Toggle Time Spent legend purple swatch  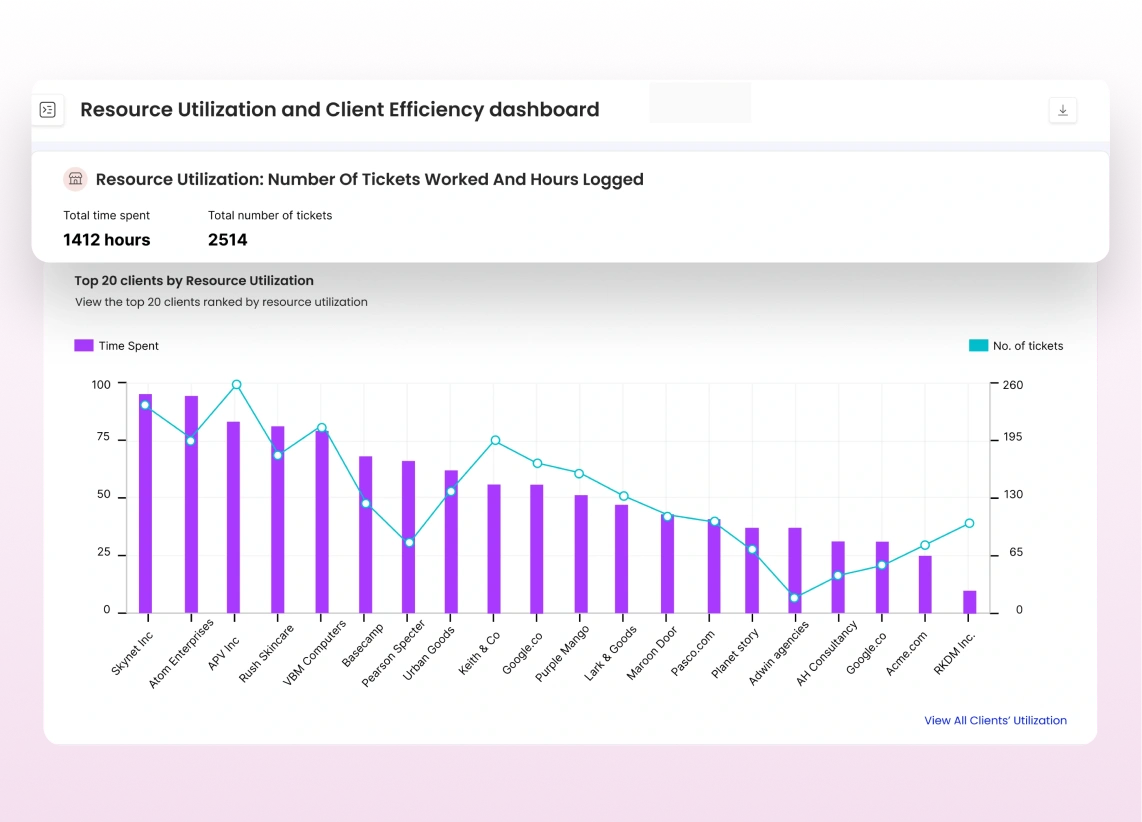(x=84, y=345)
